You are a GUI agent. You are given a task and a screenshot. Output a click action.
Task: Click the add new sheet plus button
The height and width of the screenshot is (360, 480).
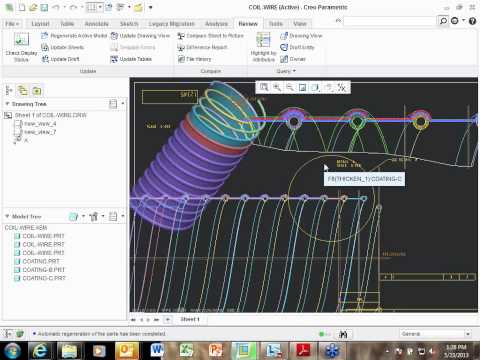[x=168, y=320]
